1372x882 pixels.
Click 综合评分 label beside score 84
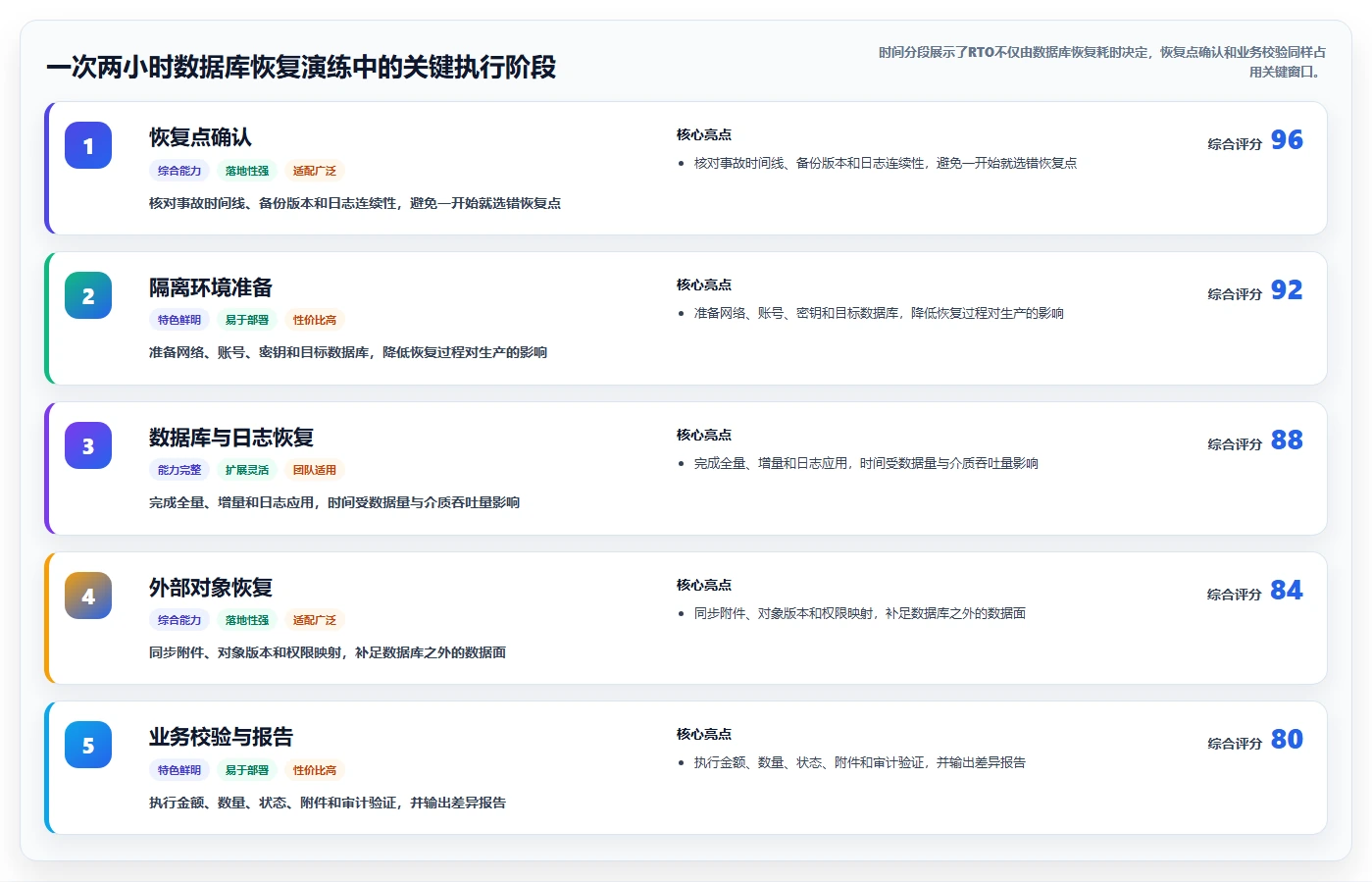point(1235,595)
